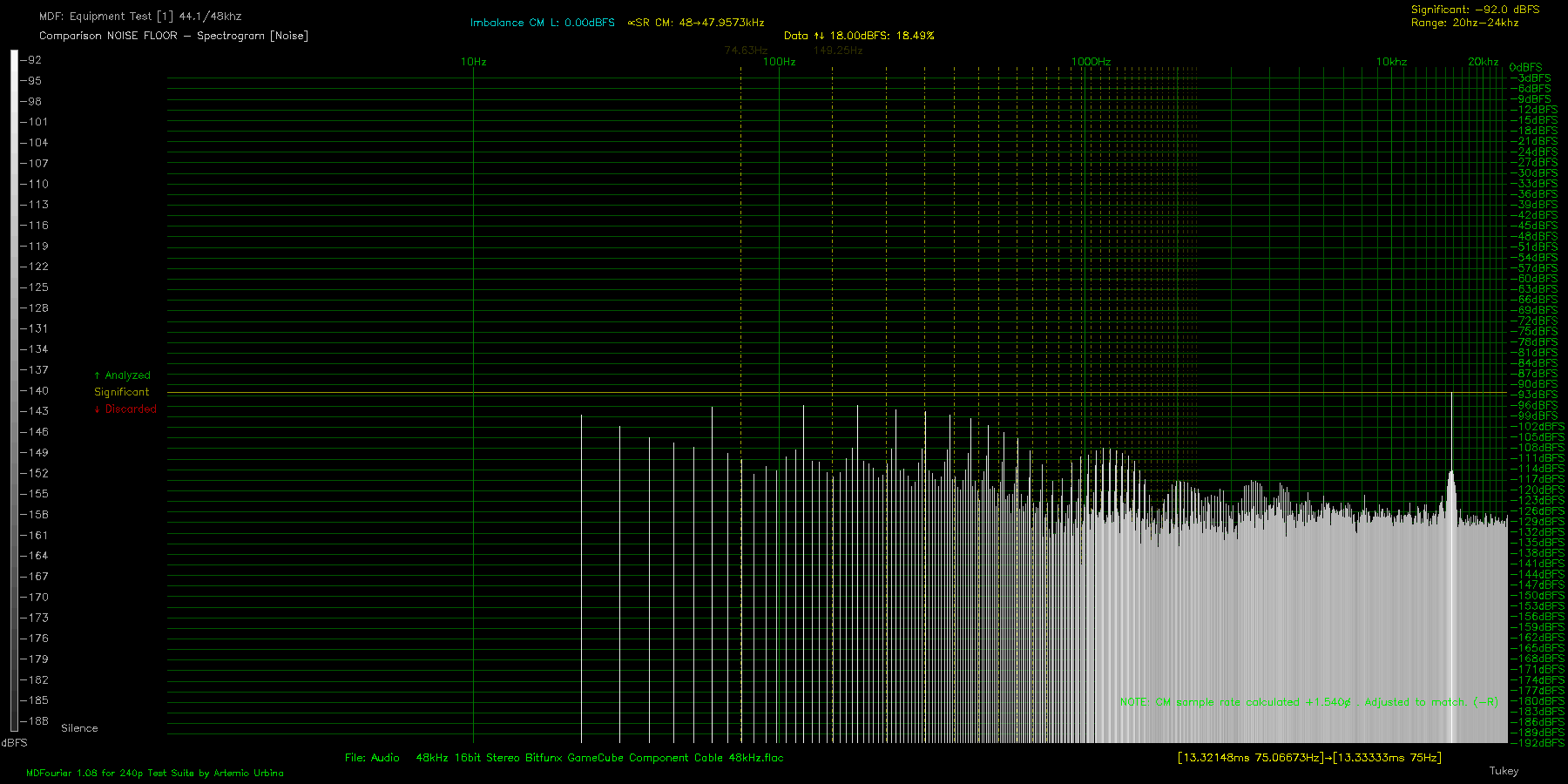The width and height of the screenshot is (1568, 784).
Task: Click the 'Range: 20hz-24khz' text
Action: (x=1464, y=23)
